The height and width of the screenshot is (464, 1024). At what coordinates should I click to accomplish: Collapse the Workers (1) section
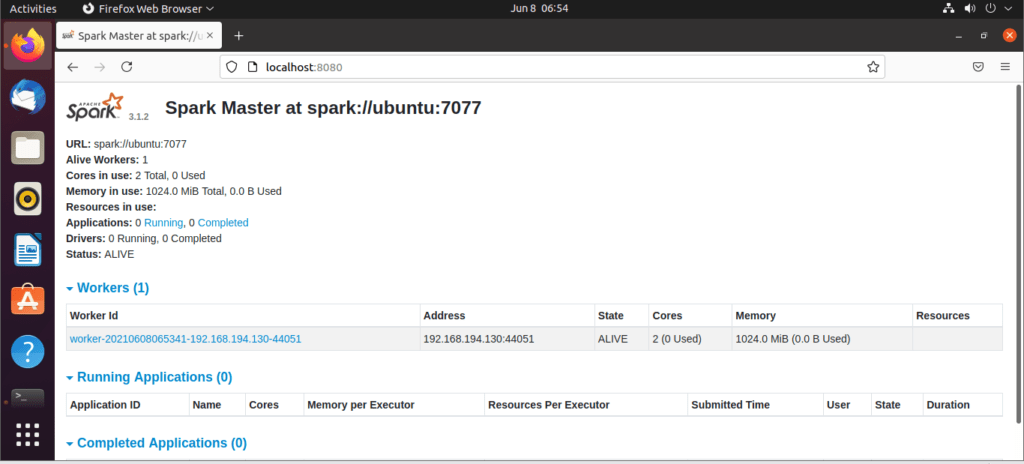point(108,288)
